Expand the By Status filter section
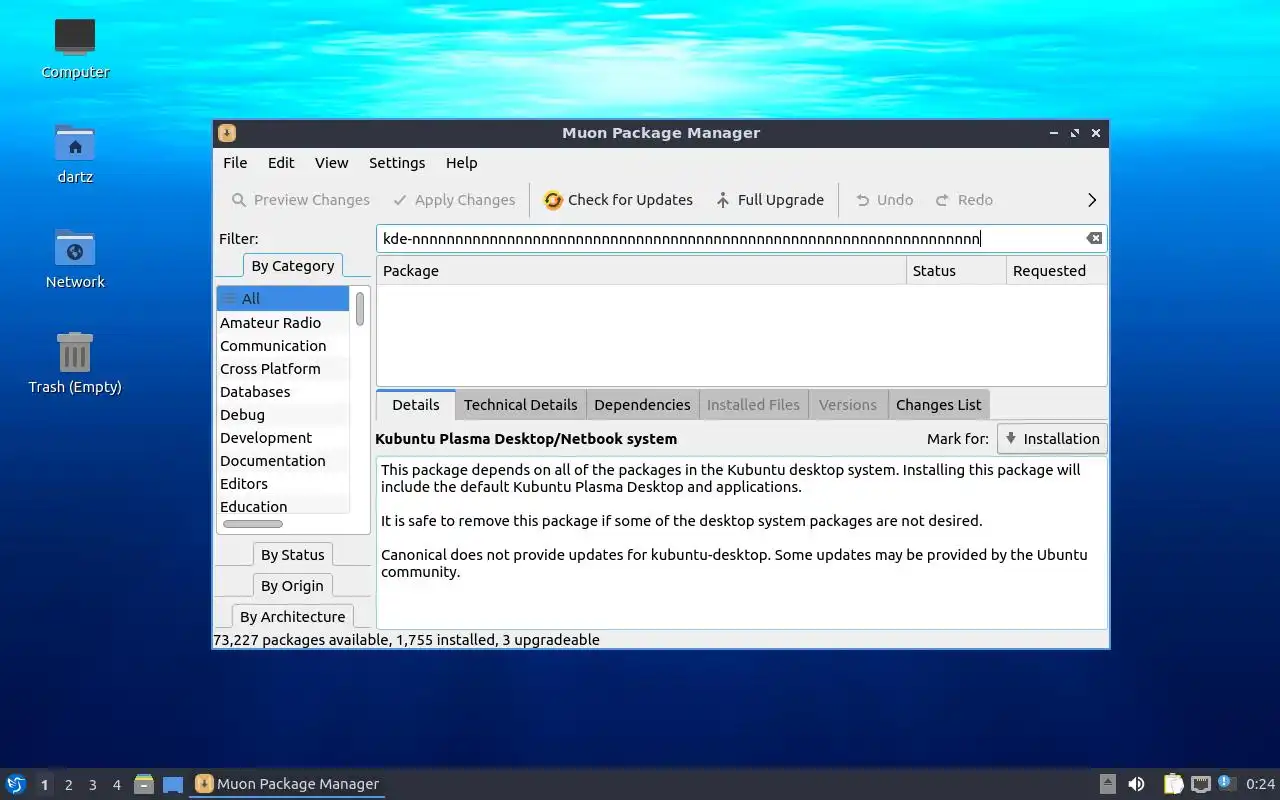This screenshot has height=800, width=1280. 292,555
